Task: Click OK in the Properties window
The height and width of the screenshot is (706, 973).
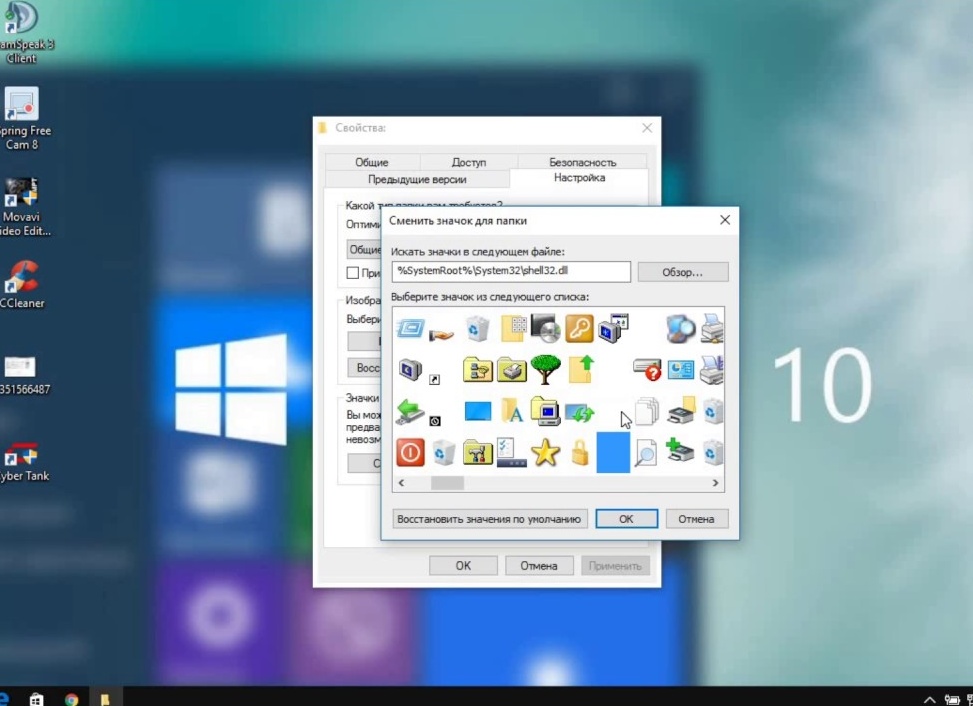Action: pos(463,566)
